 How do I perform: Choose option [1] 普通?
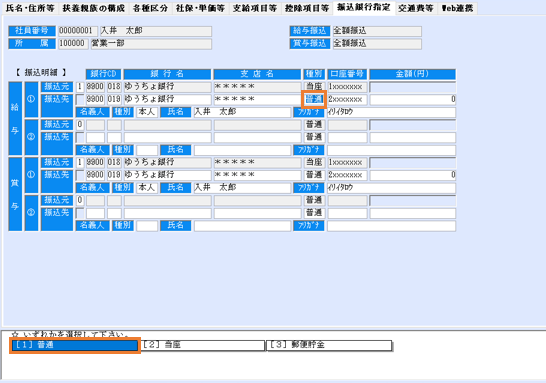pyautogui.click(x=75, y=345)
